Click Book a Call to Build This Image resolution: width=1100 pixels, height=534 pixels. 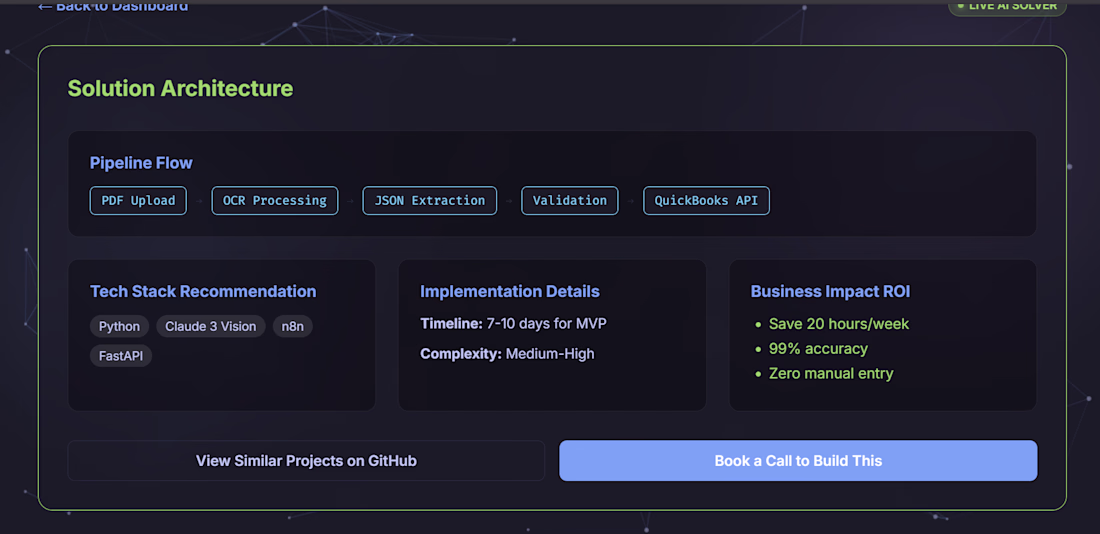(798, 461)
